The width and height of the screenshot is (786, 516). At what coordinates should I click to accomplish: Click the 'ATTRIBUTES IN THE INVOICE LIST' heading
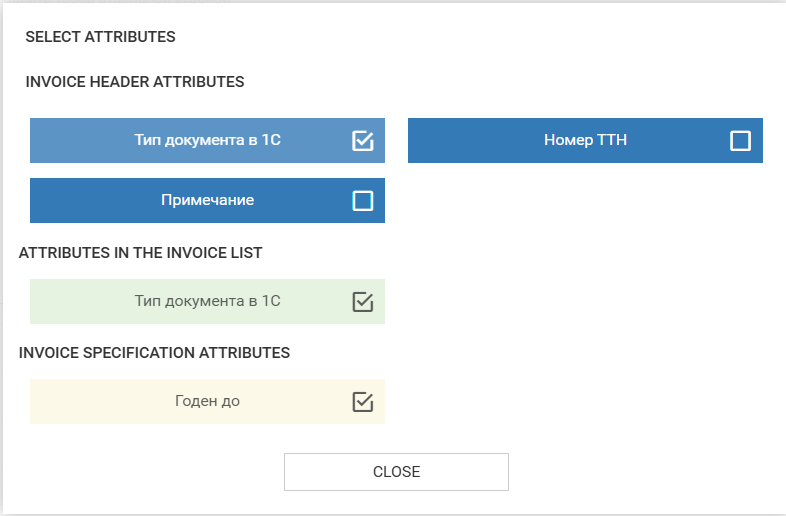pyautogui.click(x=140, y=253)
